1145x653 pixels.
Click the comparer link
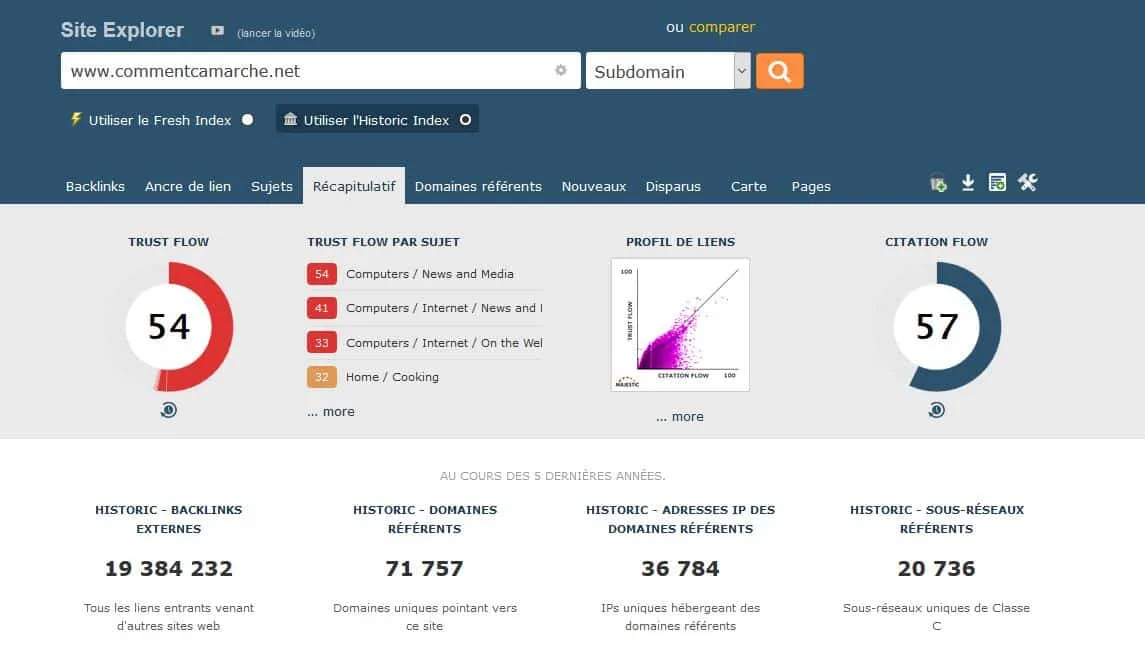pos(722,27)
